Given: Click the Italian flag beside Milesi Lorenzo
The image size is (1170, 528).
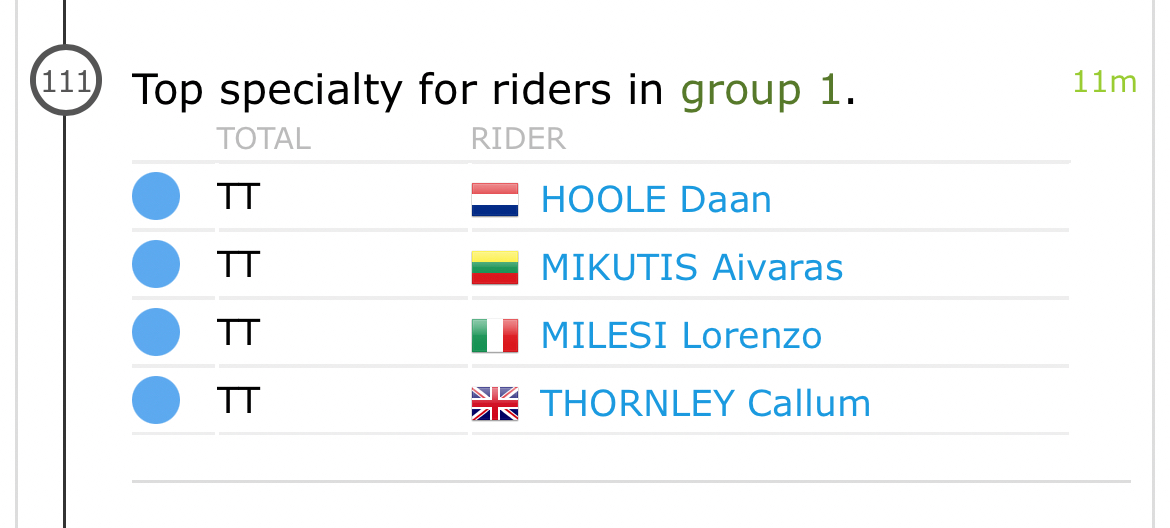Looking at the screenshot, I should (494, 335).
